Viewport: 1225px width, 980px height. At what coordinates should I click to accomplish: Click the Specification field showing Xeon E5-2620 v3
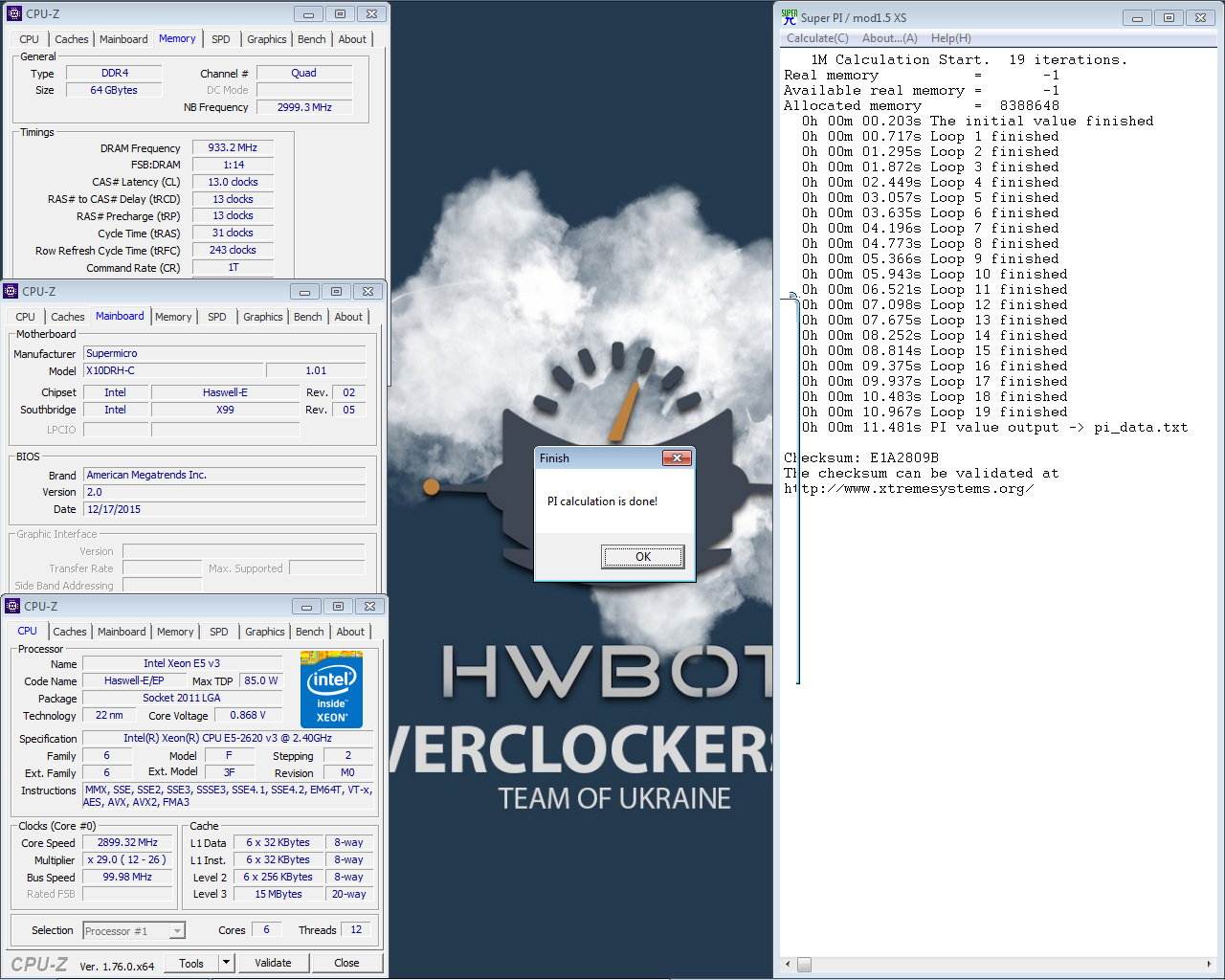coord(228,738)
